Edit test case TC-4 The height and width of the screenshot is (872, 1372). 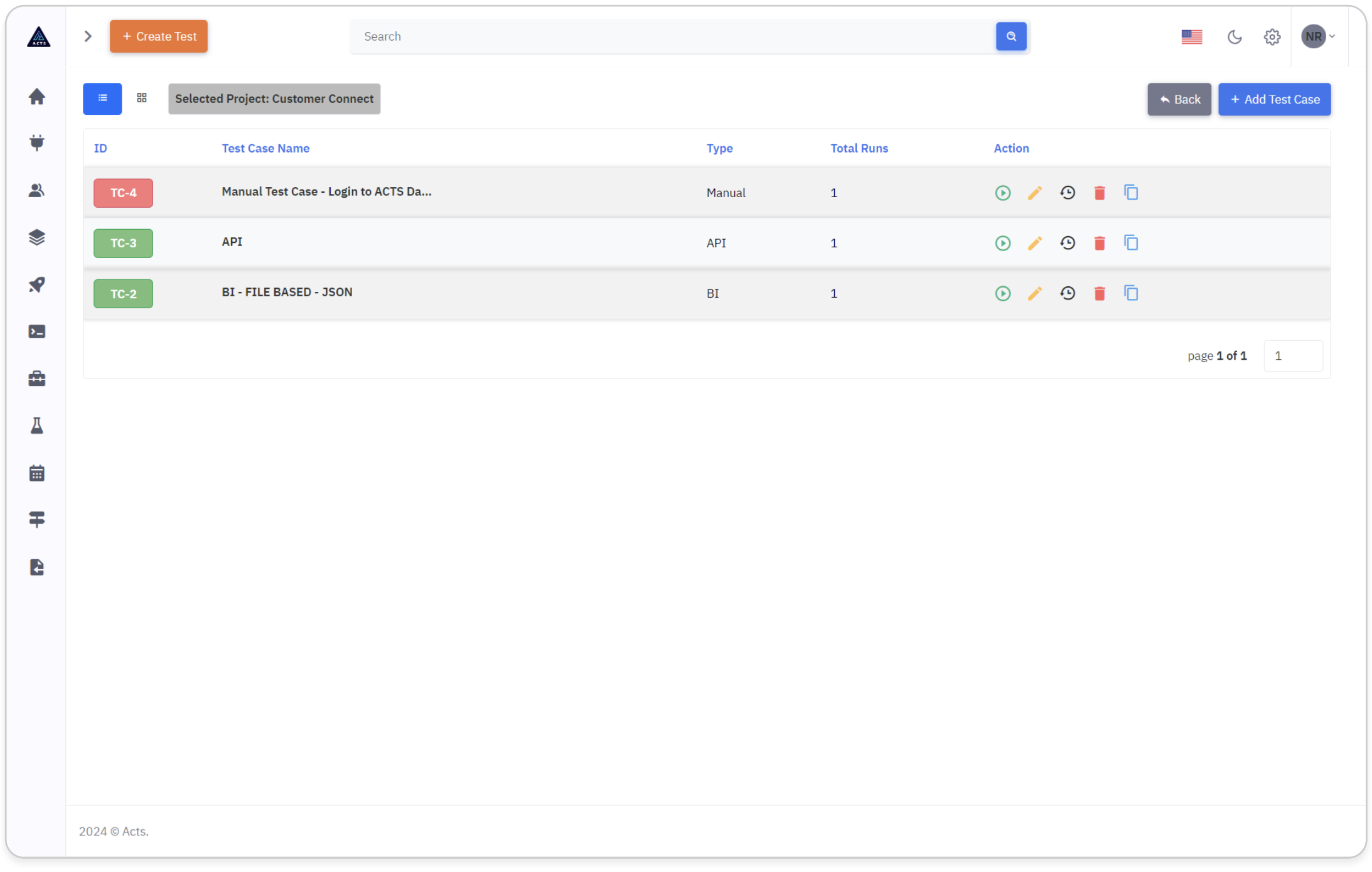click(1034, 193)
